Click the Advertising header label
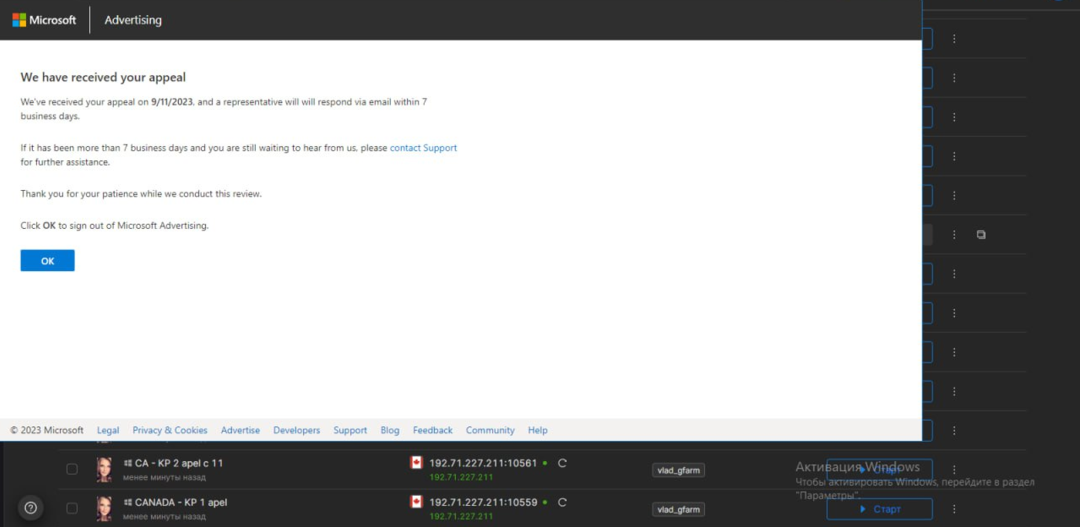Screen dimensions: 1080x527 (133, 20)
